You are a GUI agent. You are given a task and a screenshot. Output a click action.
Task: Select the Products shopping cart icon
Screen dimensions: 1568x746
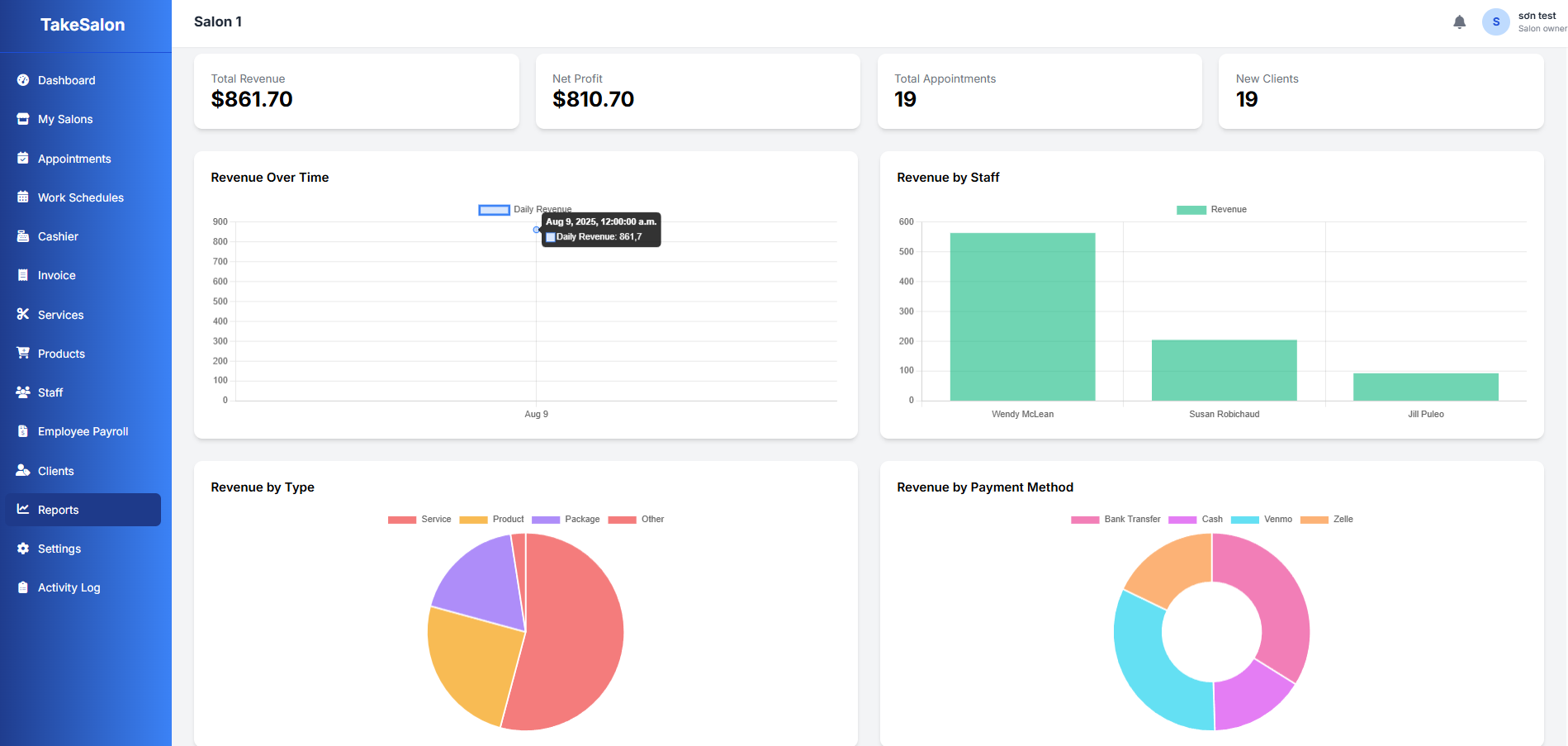point(22,354)
